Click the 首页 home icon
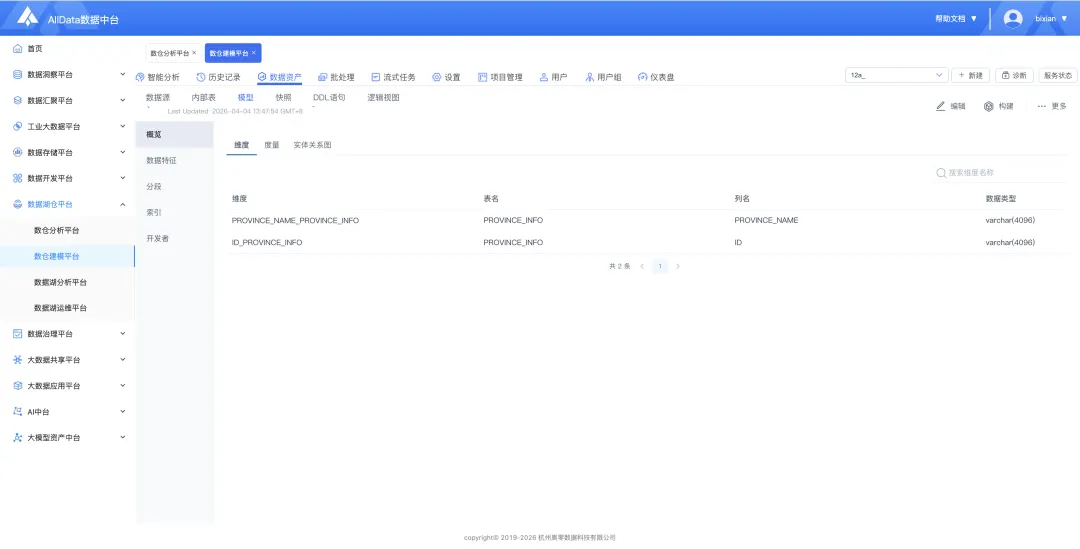The height and width of the screenshot is (549, 1080). [x=18, y=49]
